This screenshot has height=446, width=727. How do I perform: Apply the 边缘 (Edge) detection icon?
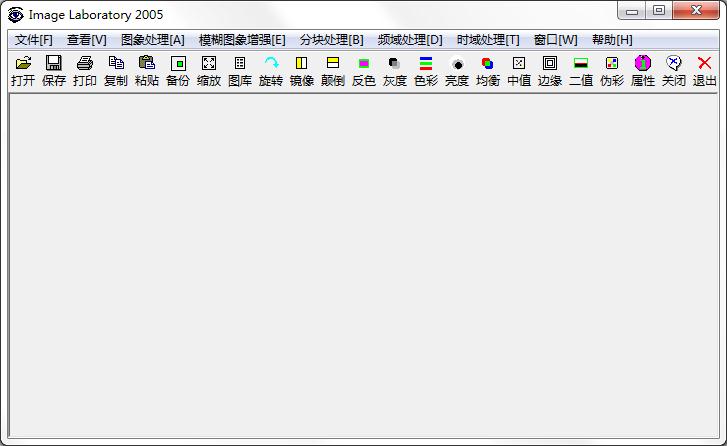(550, 63)
